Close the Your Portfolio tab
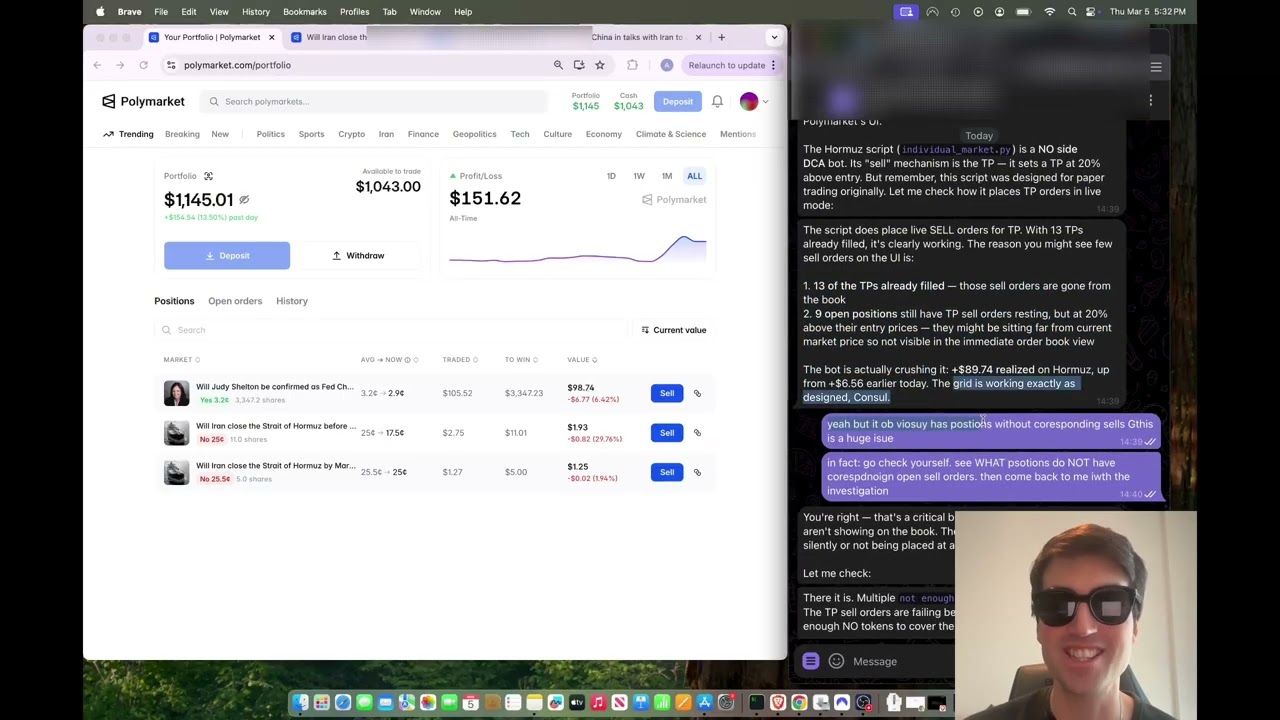Image resolution: width=1280 pixels, height=720 pixels. pyautogui.click(x=271, y=37)
